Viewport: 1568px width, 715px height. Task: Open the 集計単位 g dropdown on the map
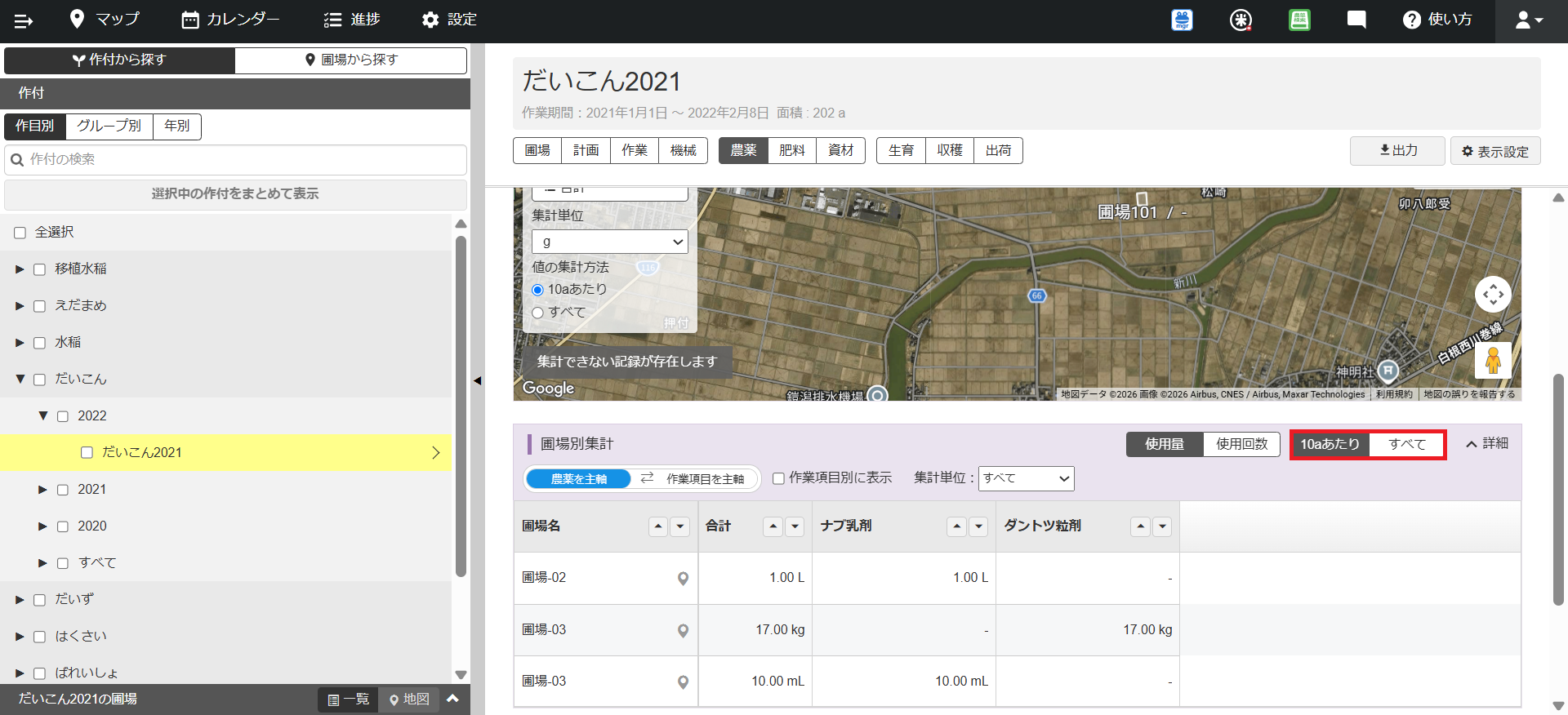point(610,242)
